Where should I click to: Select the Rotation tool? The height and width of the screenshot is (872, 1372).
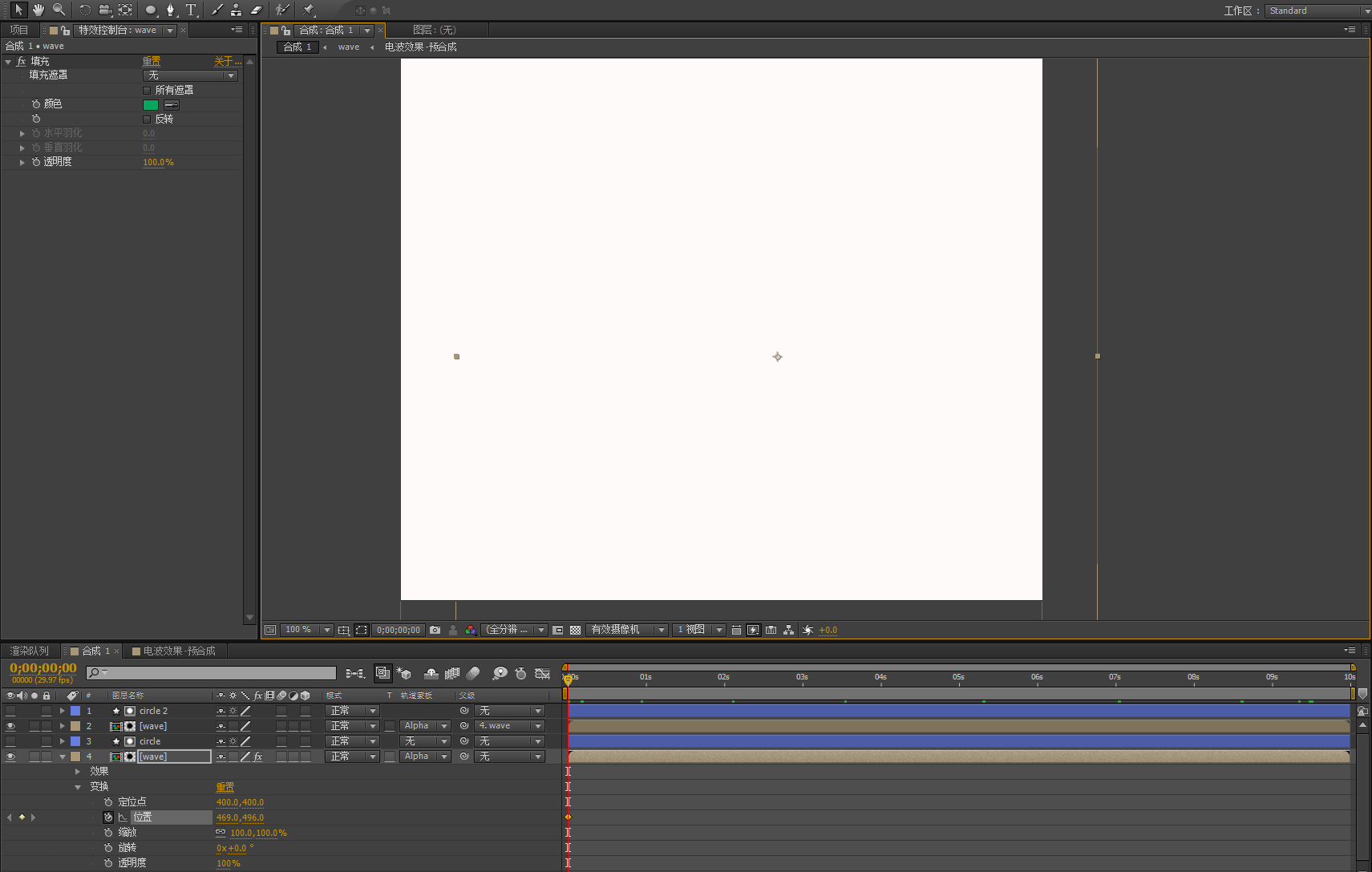85,10
